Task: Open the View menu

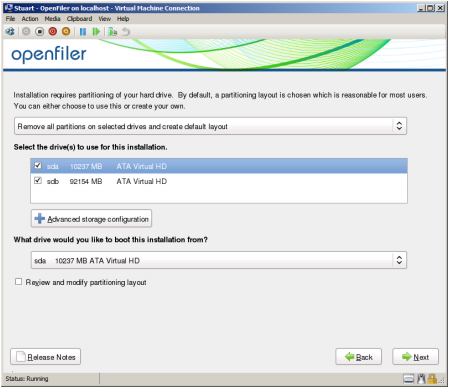Action: pos(104,19)
